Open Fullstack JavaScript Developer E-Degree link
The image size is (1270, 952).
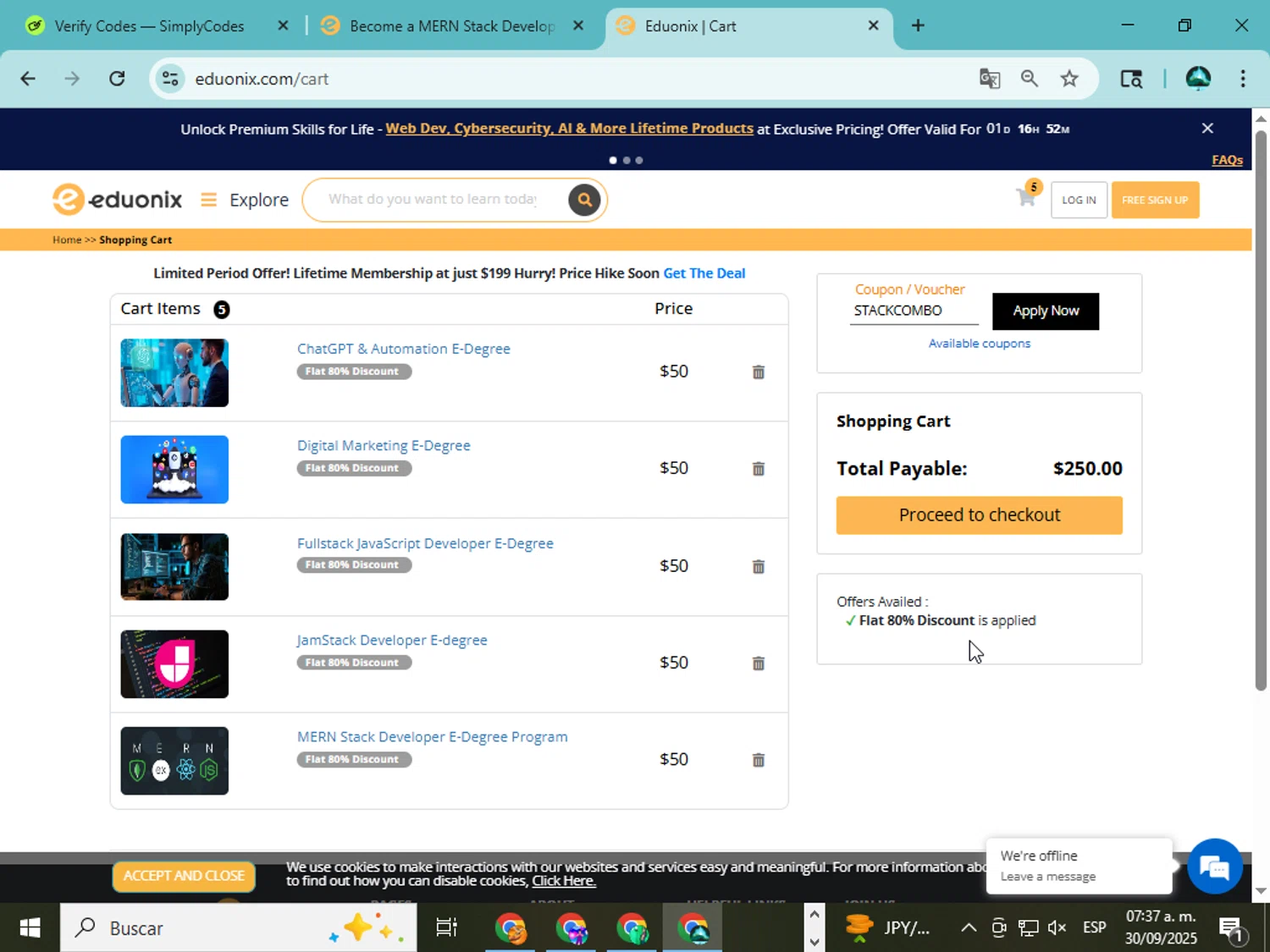point(425,543)
